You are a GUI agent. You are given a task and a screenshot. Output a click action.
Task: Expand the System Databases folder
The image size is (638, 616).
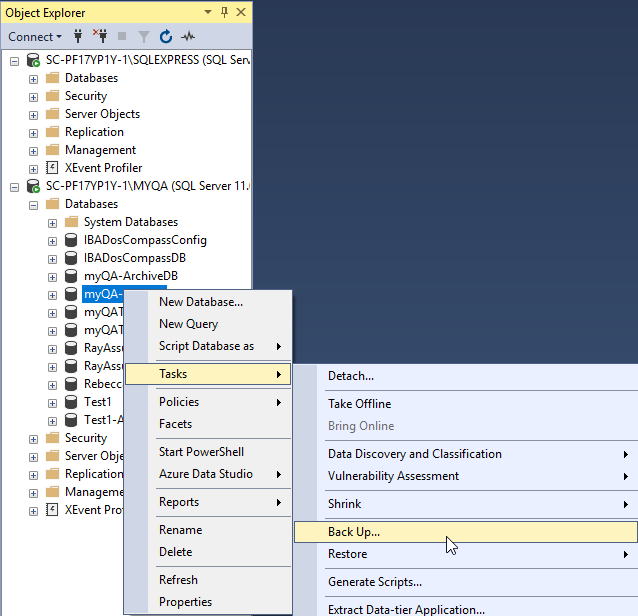pos(52,222)
